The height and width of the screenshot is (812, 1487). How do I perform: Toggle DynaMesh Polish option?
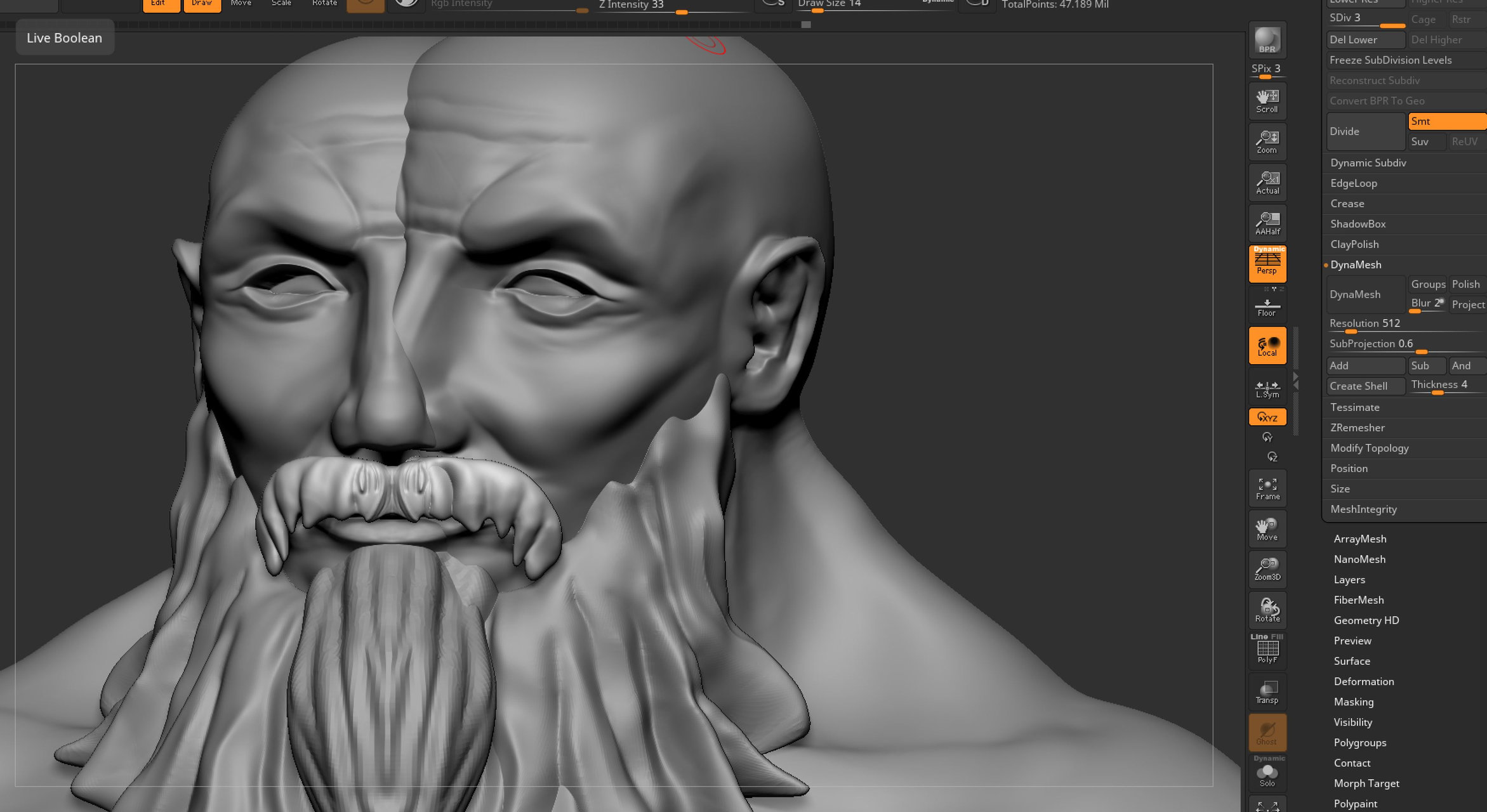click(1467, 284)
